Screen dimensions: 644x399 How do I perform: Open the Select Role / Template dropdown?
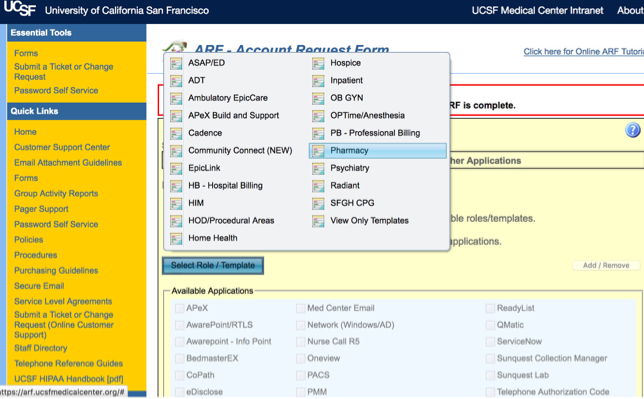pyautogui.click(x=213, y=265)
